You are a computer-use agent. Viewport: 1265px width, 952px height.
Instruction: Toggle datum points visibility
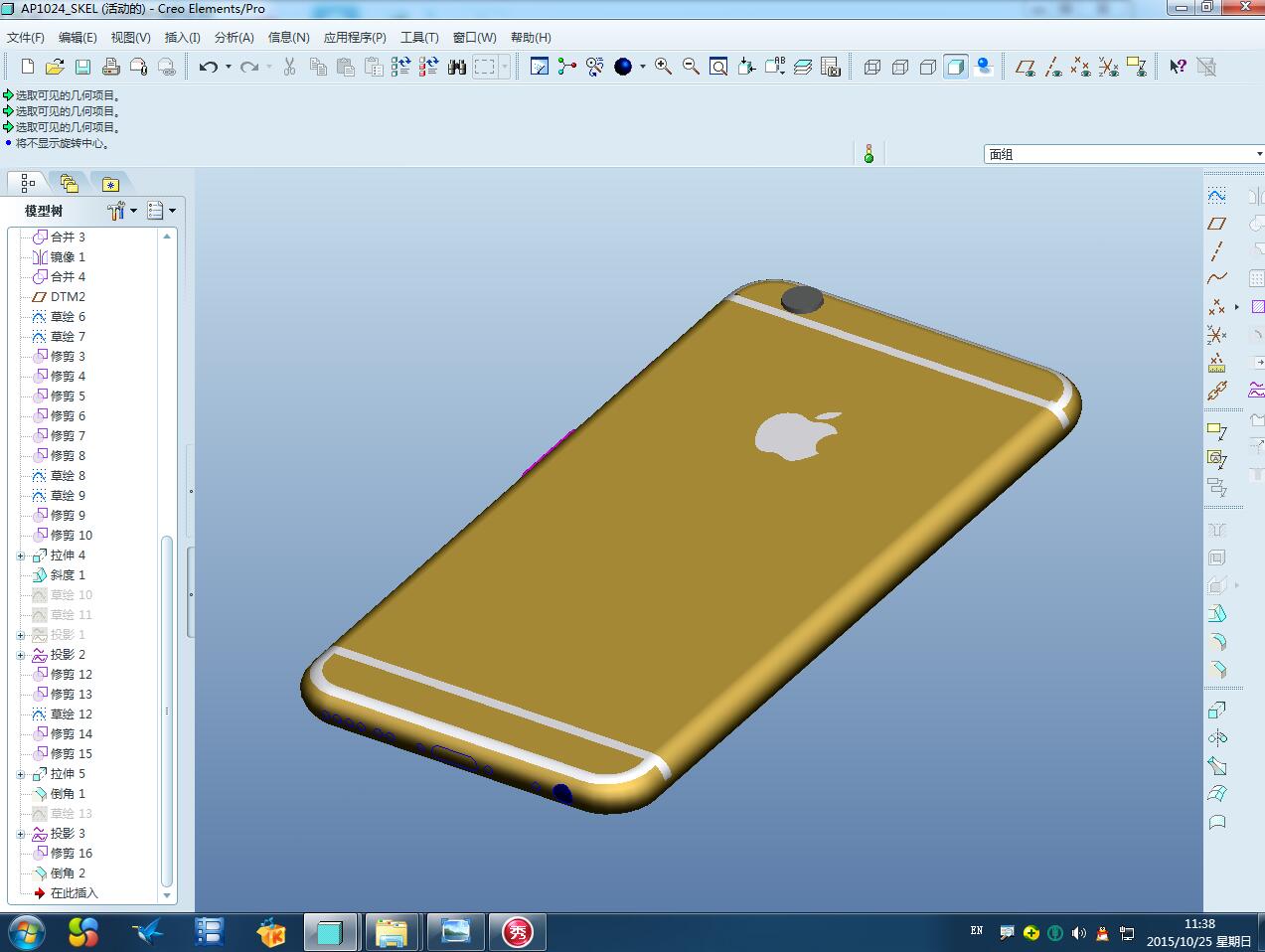click(x=1081, y=67)
